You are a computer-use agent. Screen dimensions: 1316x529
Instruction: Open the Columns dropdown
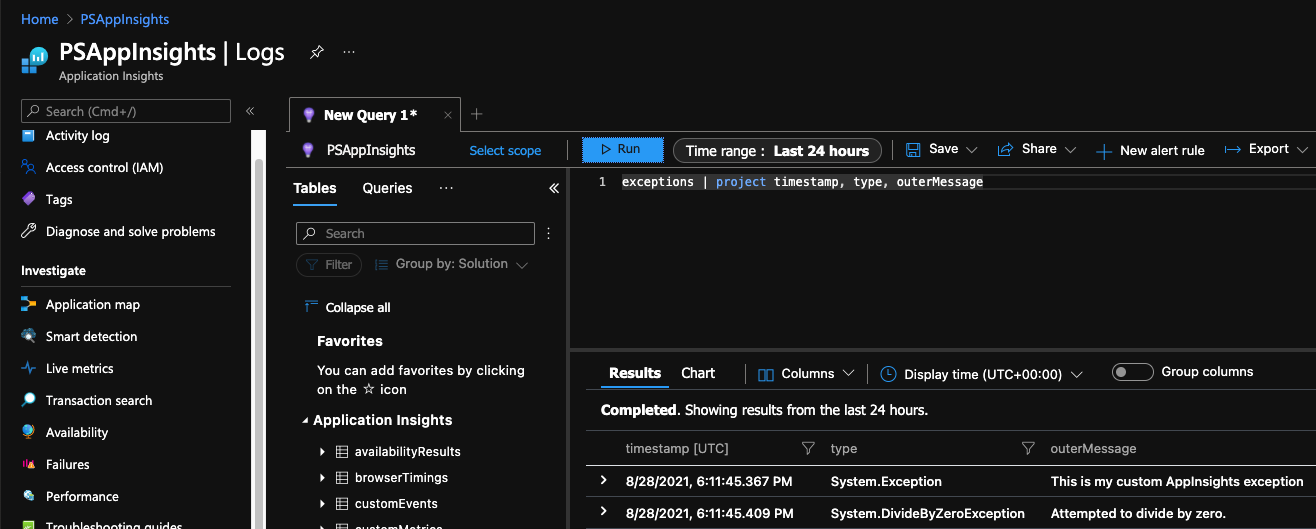806,374
